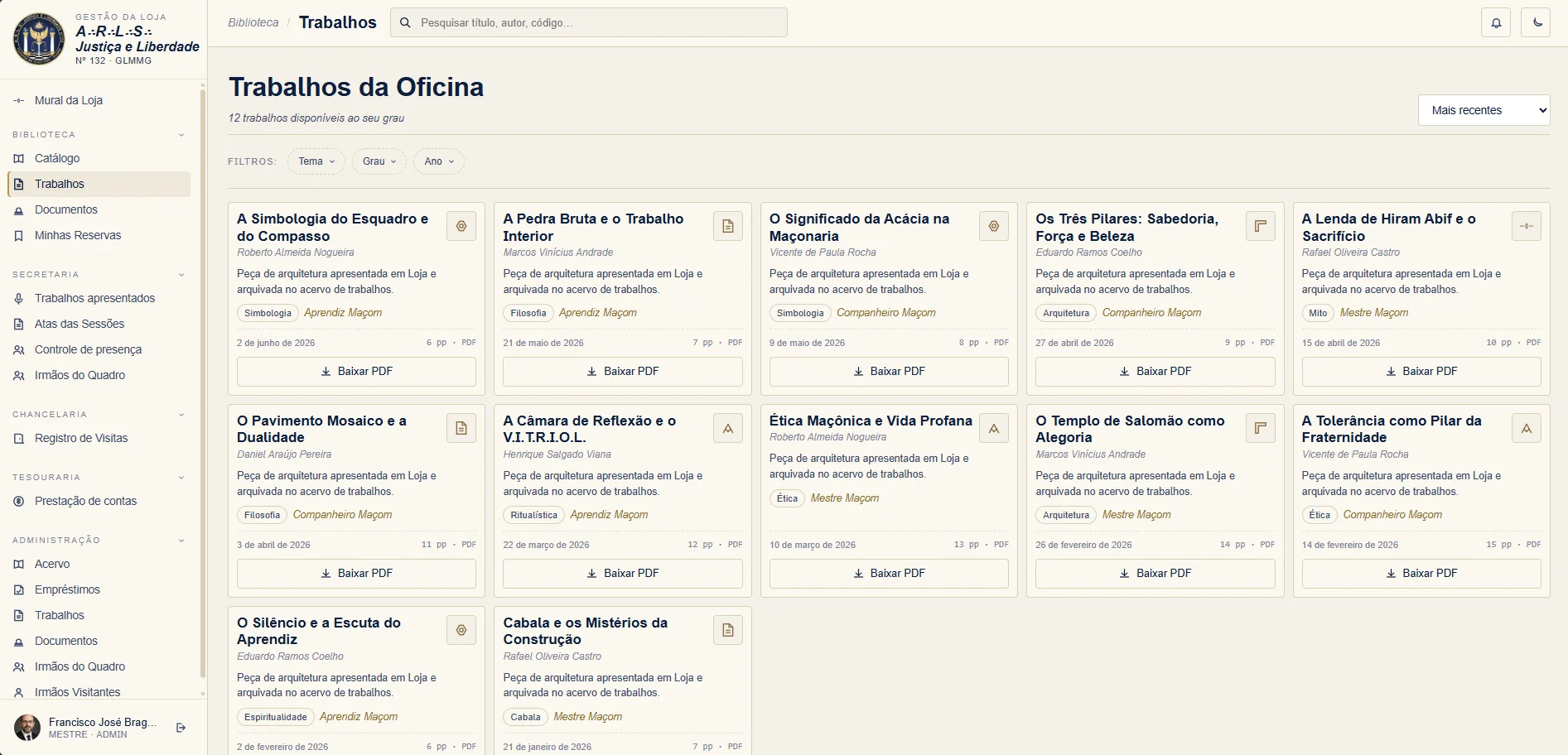
Task: Download PDF of Significado da Acácia work
Action: tap(889, 372)
